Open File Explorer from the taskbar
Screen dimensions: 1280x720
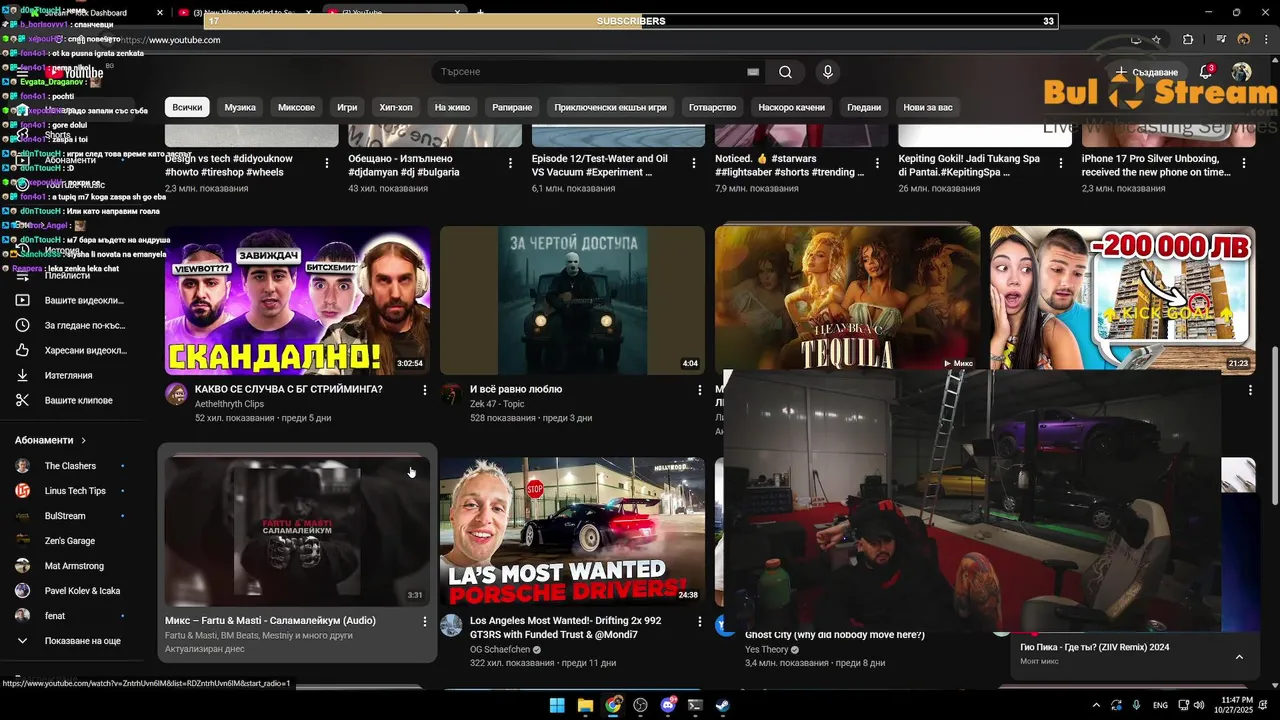pyautogui.click(x=585, y=705)
